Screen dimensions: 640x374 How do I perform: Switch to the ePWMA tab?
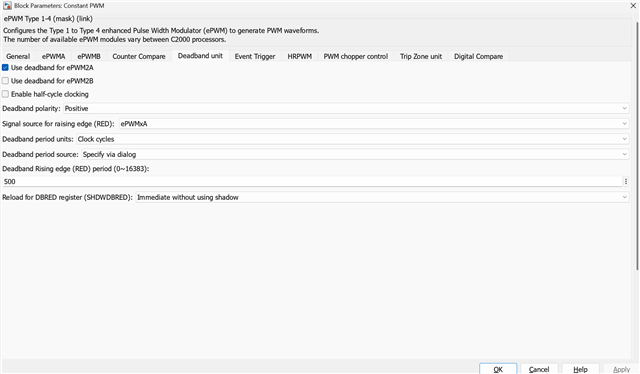coord(53,56)
